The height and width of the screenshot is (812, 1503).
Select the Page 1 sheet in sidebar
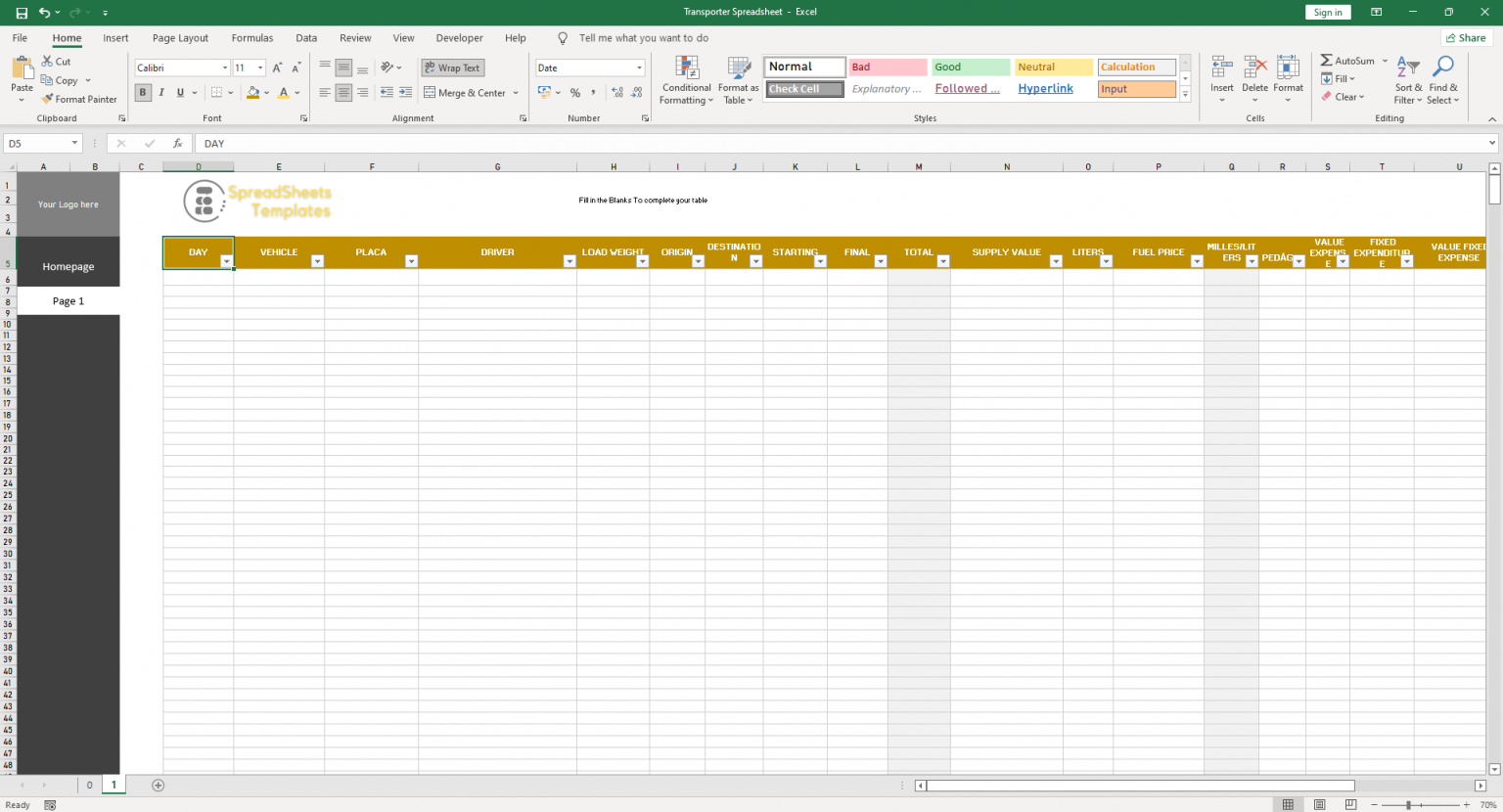pyautogui.click(x=68, y=300)
